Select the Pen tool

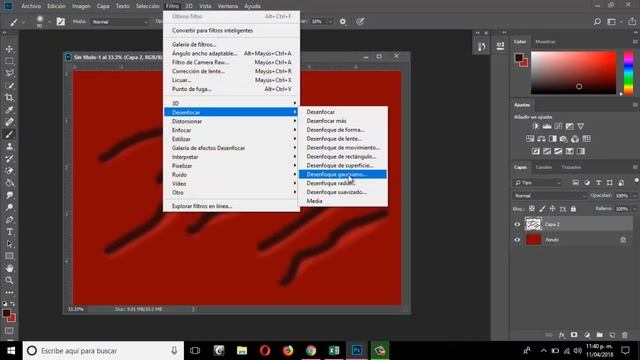[9, 220]
